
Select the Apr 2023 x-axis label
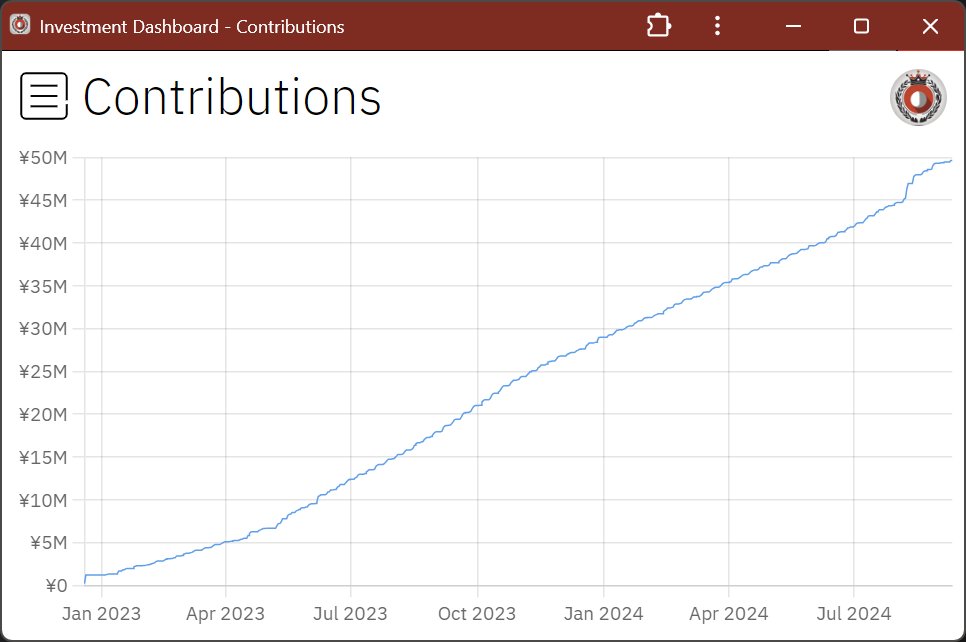pos(225,613)
